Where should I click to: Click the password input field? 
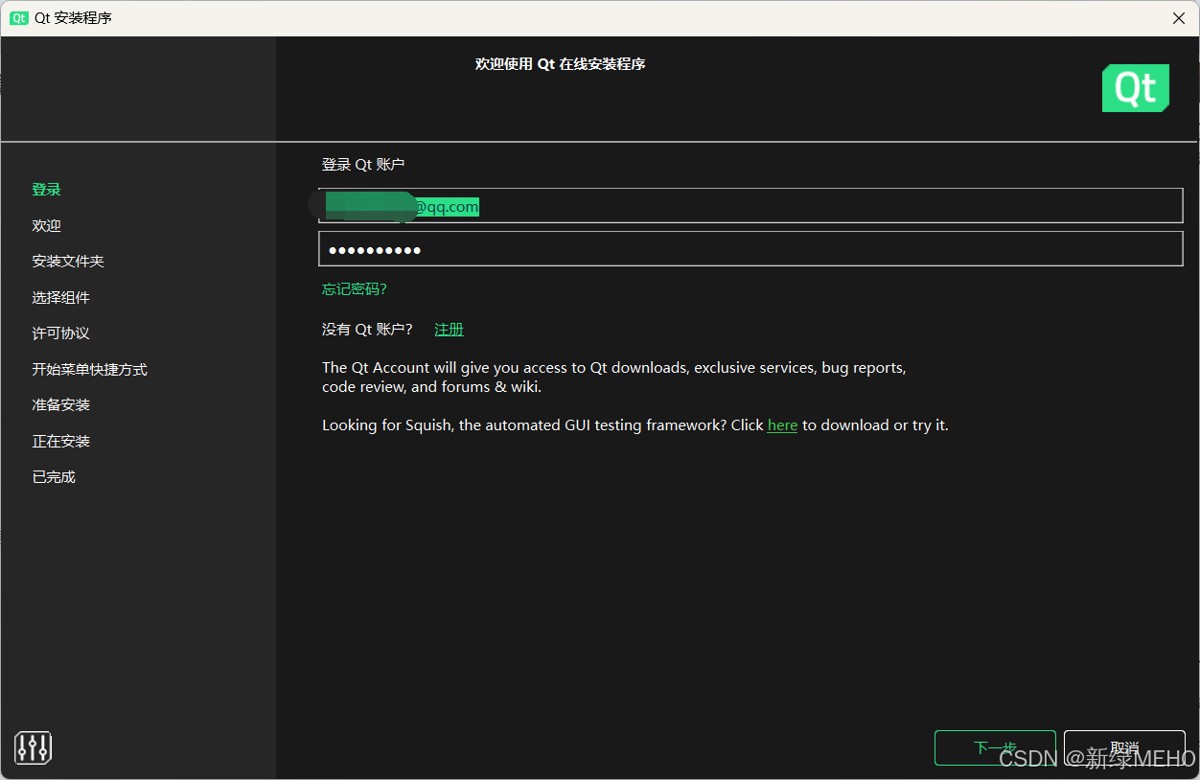click(x=750, y=249)
